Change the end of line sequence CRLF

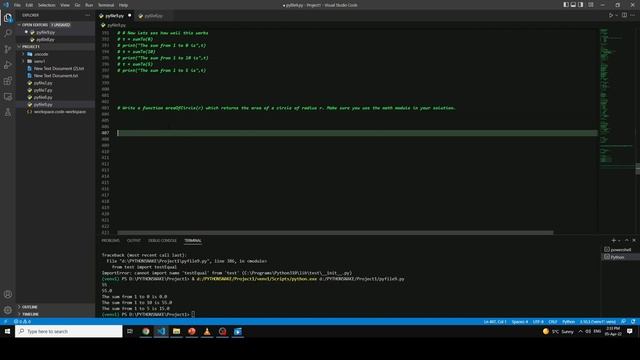(x=553, y=322)
